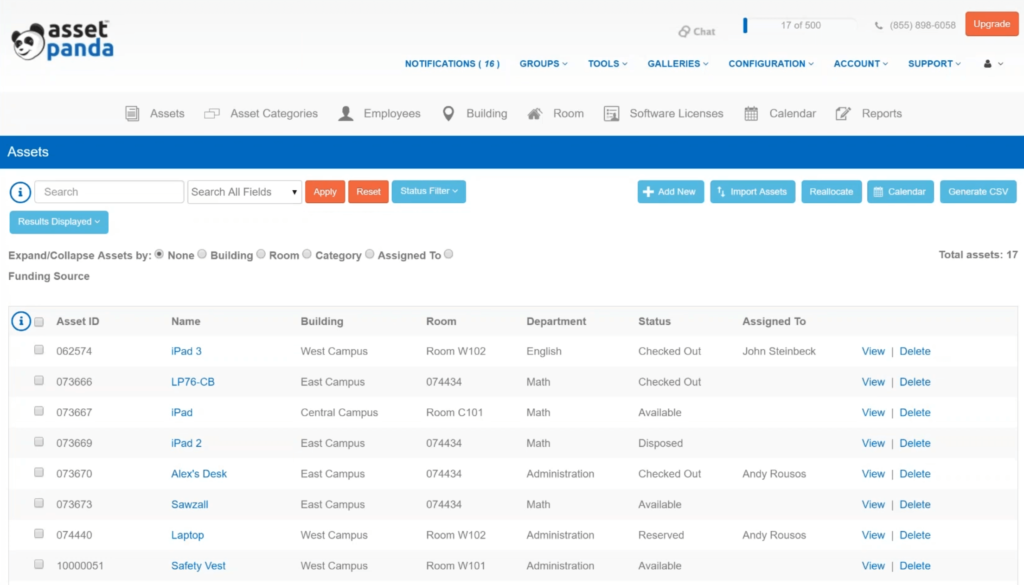Tick the checkbox for asset 062574
This screenshot has height=585, width=1024.
[x=39, y=350]
